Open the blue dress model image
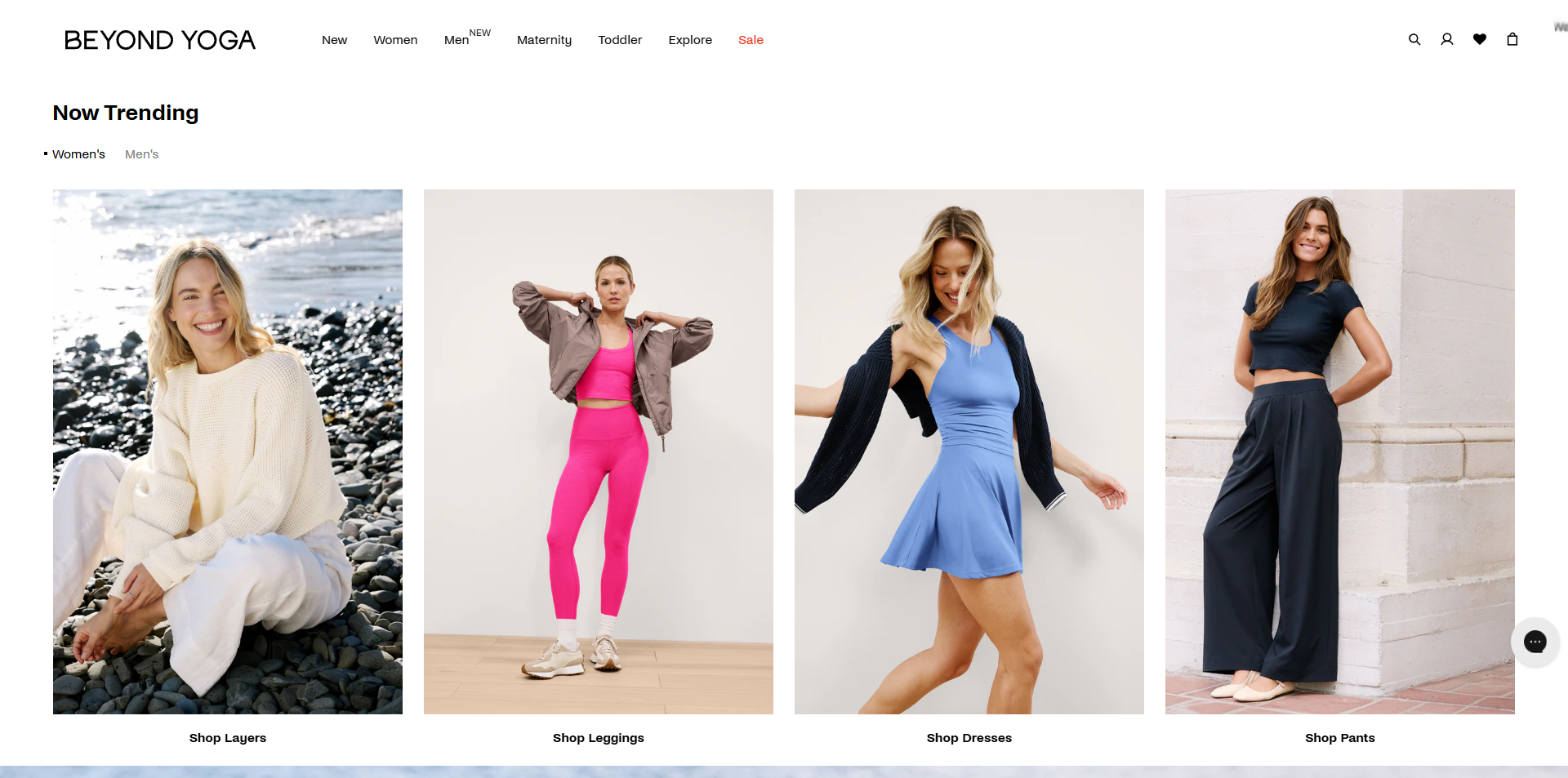 pos(969,451)
